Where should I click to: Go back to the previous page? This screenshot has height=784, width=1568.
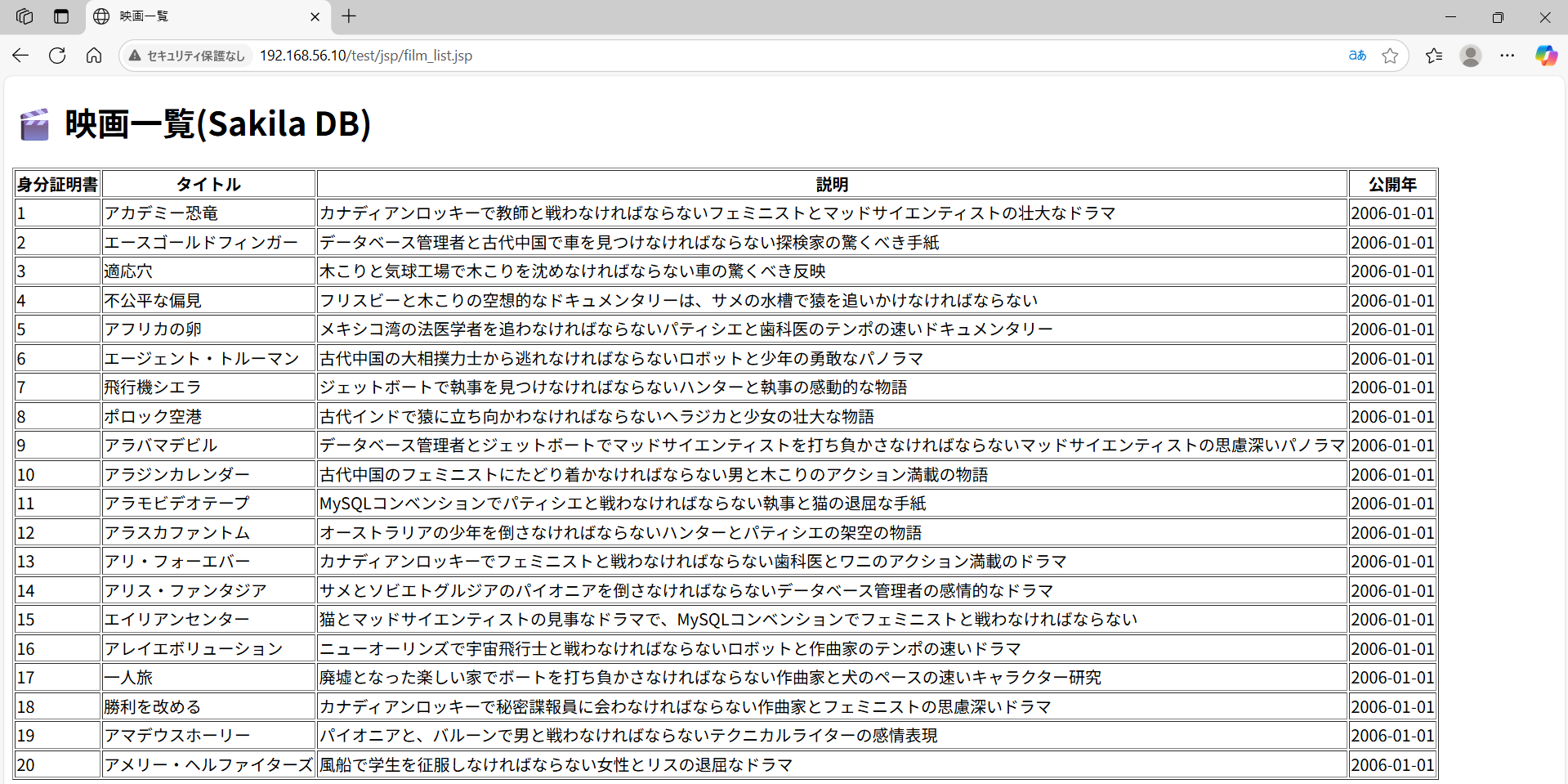(x=20, y=56)
